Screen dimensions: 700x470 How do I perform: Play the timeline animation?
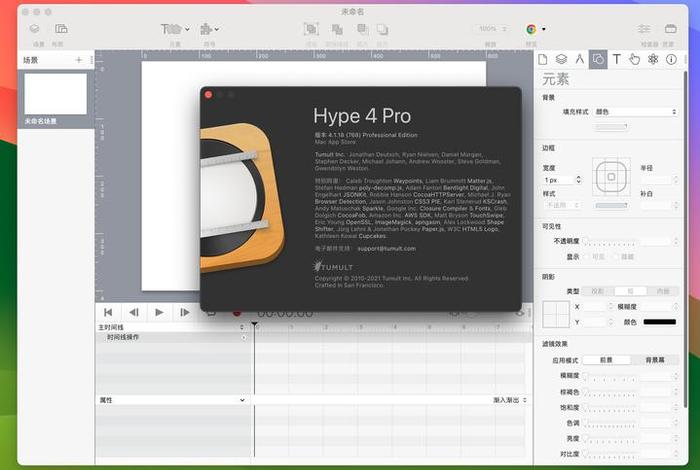(x=159, y=312)
